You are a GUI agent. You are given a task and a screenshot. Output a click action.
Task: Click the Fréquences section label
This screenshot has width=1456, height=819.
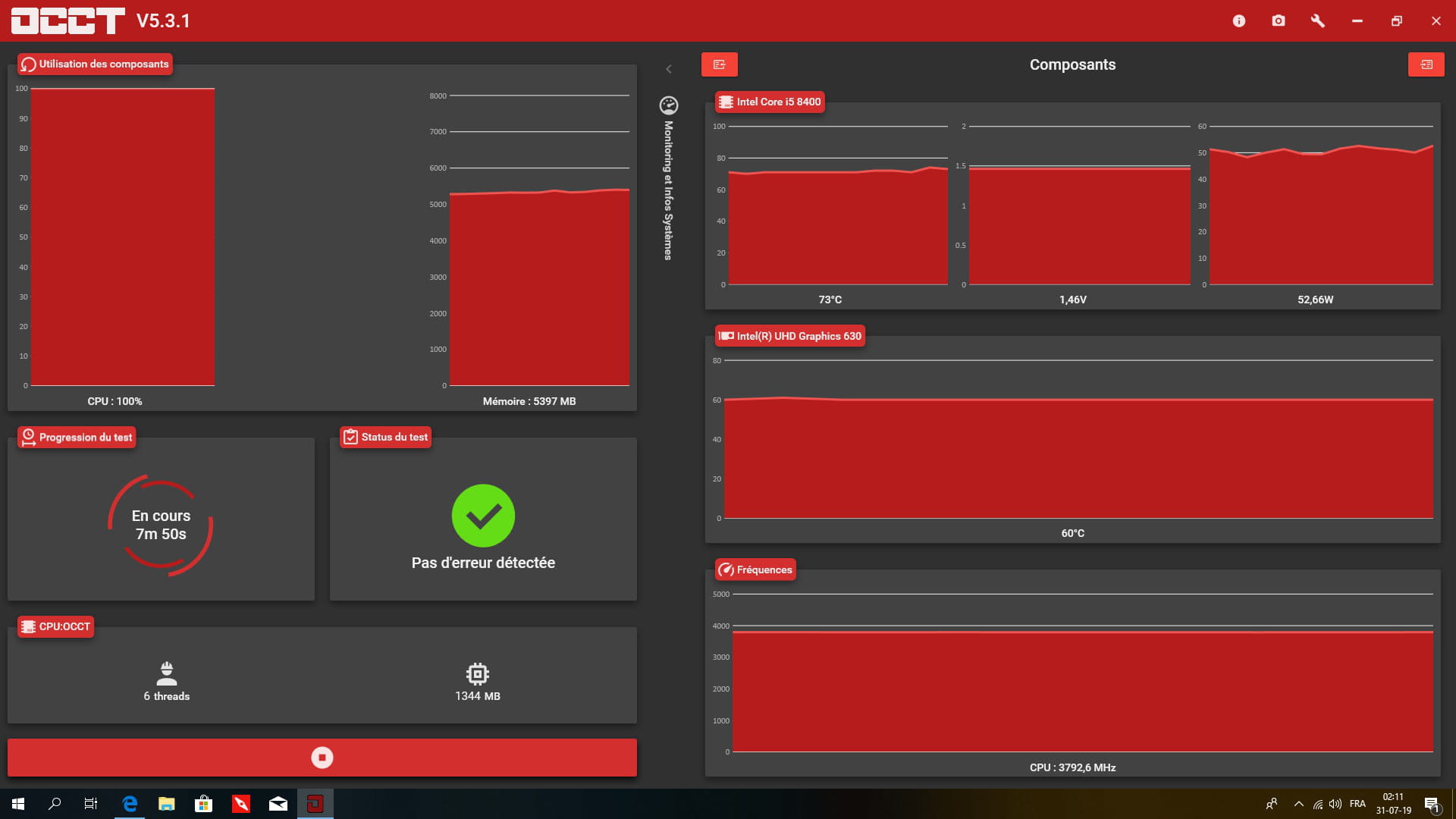click(x=755, y=570)
